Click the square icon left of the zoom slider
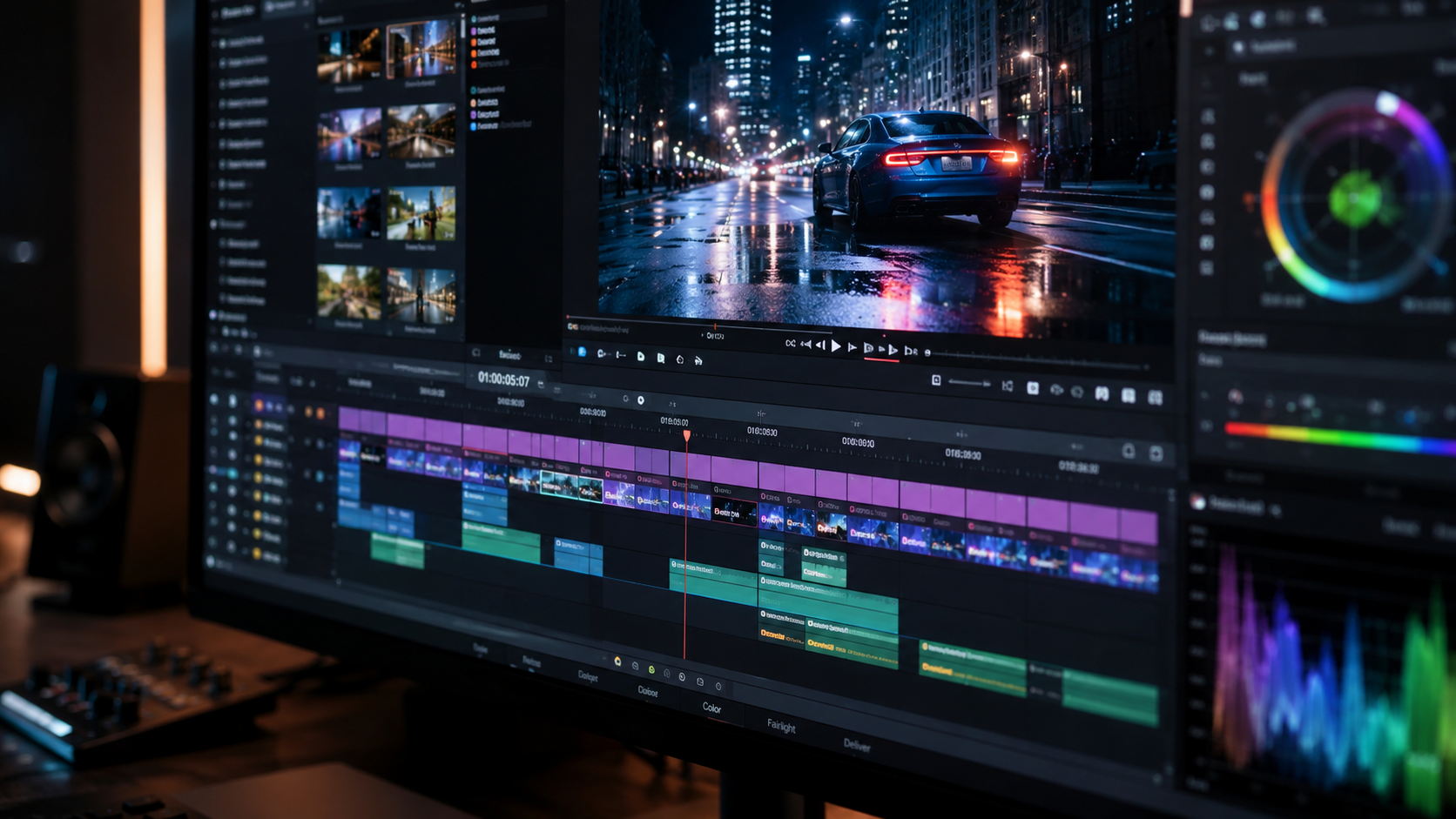The image size is (1456, 819). 936,380
